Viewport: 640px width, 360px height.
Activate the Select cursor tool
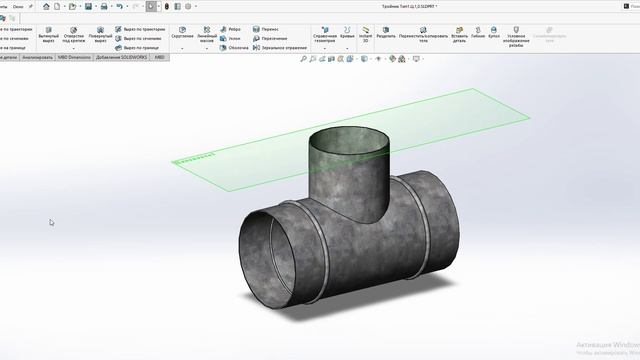point(151,6)
